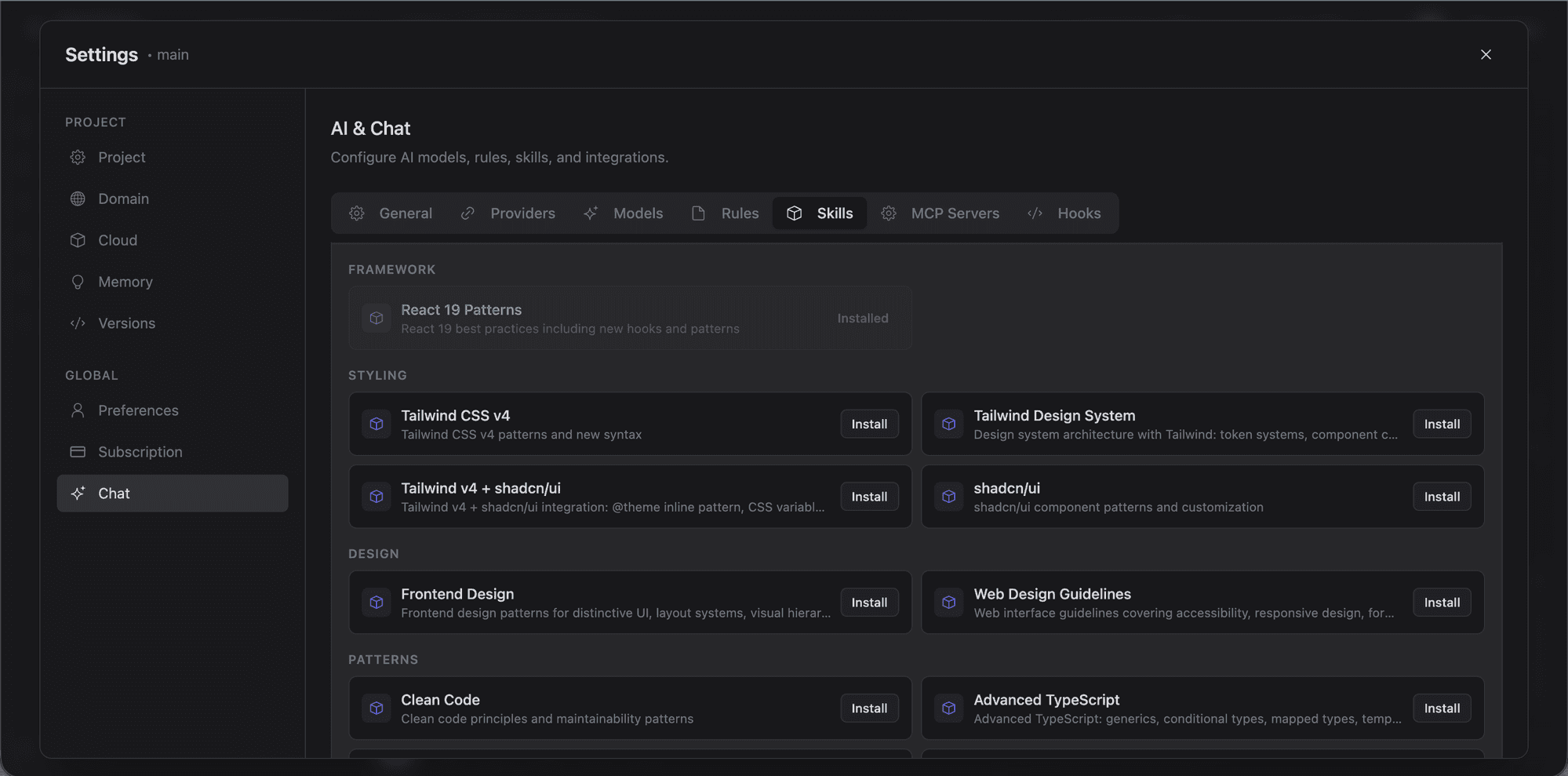Click the shadcn/ui skill cube icon
The width and height of the screenshot is (1568, 776).
pyautogui.click(x=949, y=497)
